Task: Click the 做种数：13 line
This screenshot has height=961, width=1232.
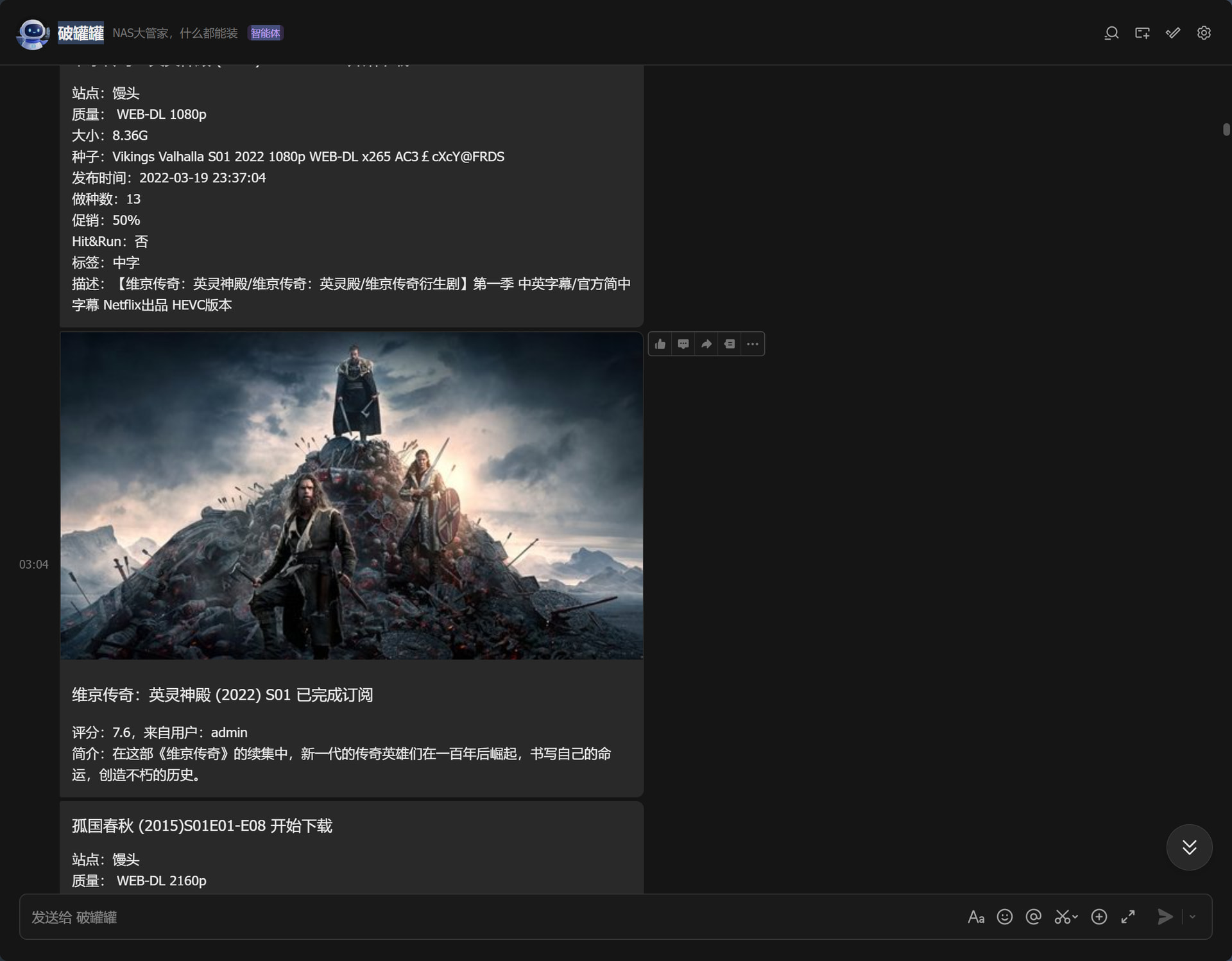Action: (x=107, y=200)
